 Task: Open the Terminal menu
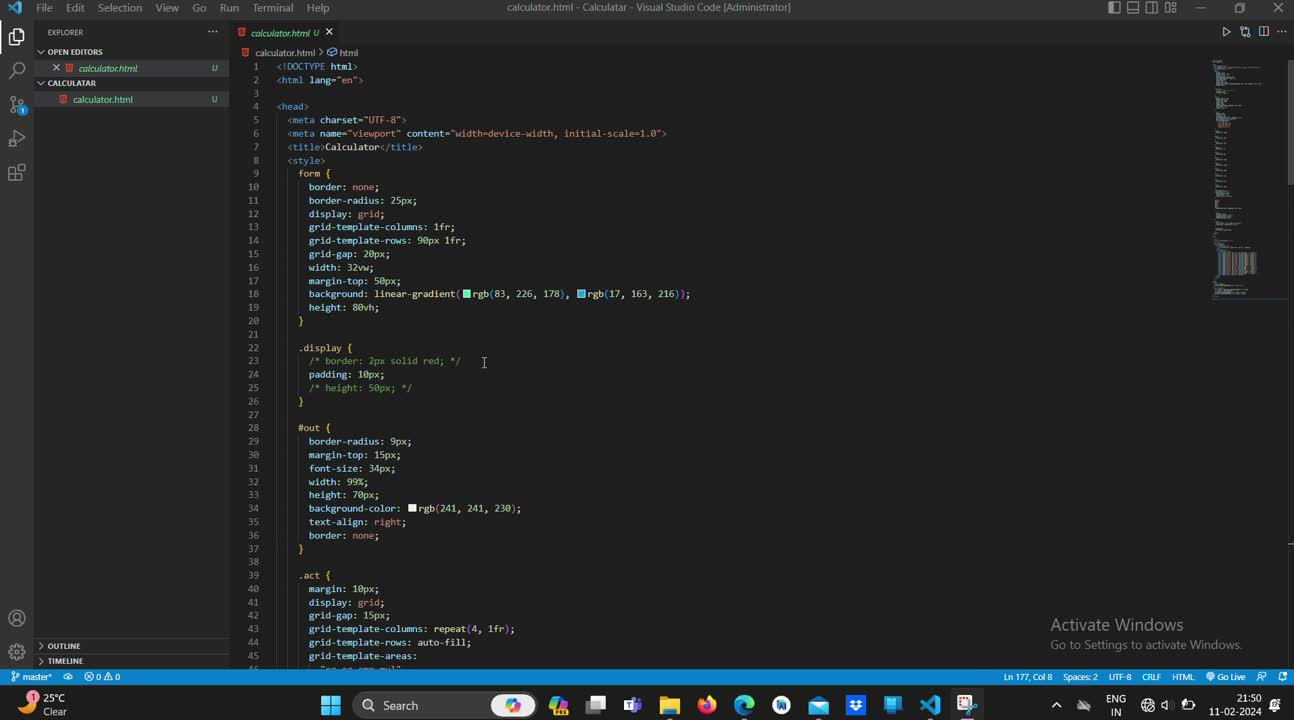pos(272,8)
